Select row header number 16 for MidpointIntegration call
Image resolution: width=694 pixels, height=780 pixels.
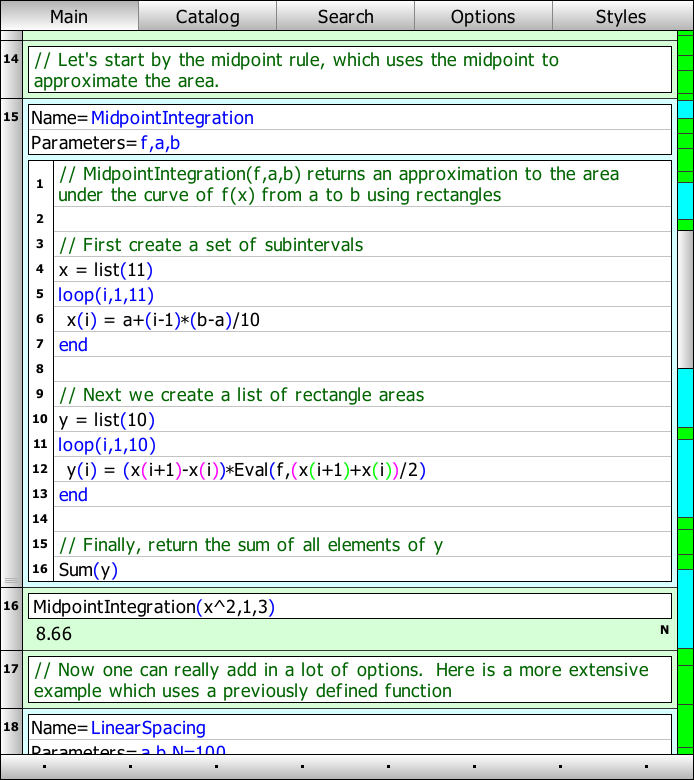11,606
